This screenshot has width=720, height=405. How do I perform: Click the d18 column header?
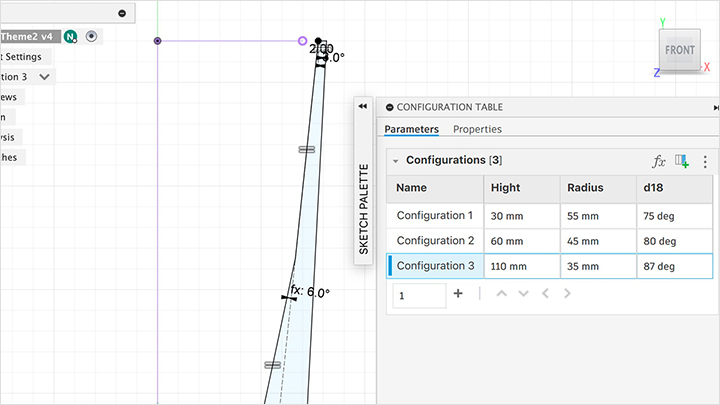674,188
